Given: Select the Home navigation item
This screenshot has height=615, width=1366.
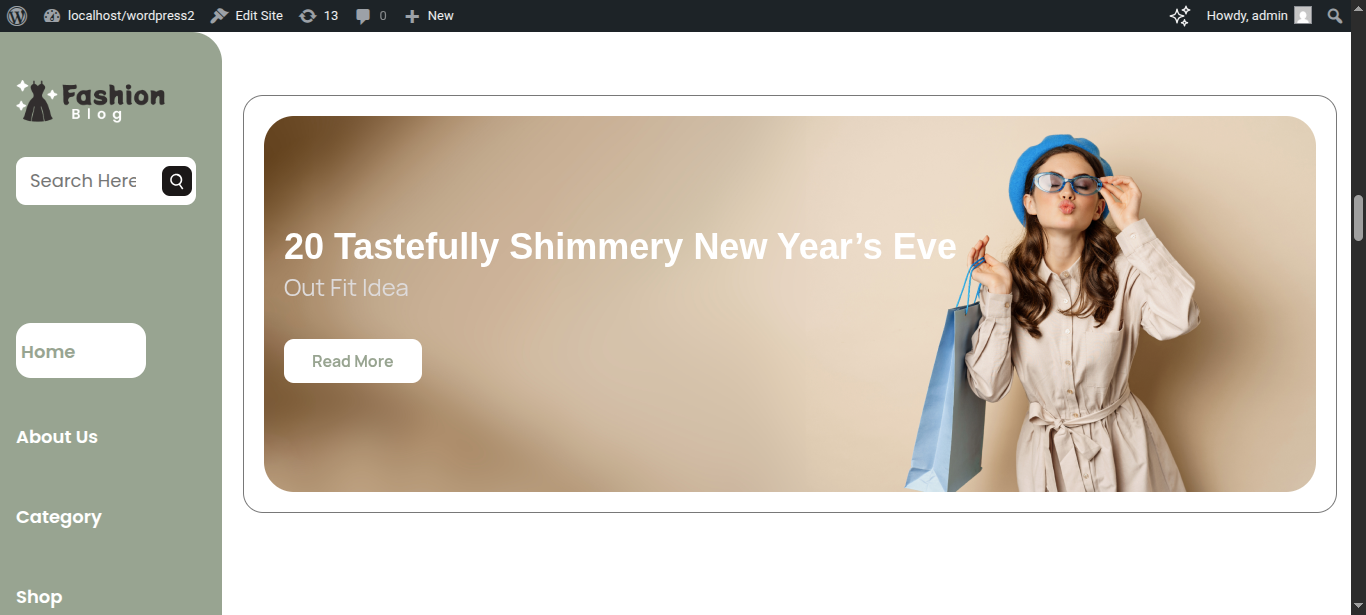Looking at the screenshot, I should (x=81, y=351).
